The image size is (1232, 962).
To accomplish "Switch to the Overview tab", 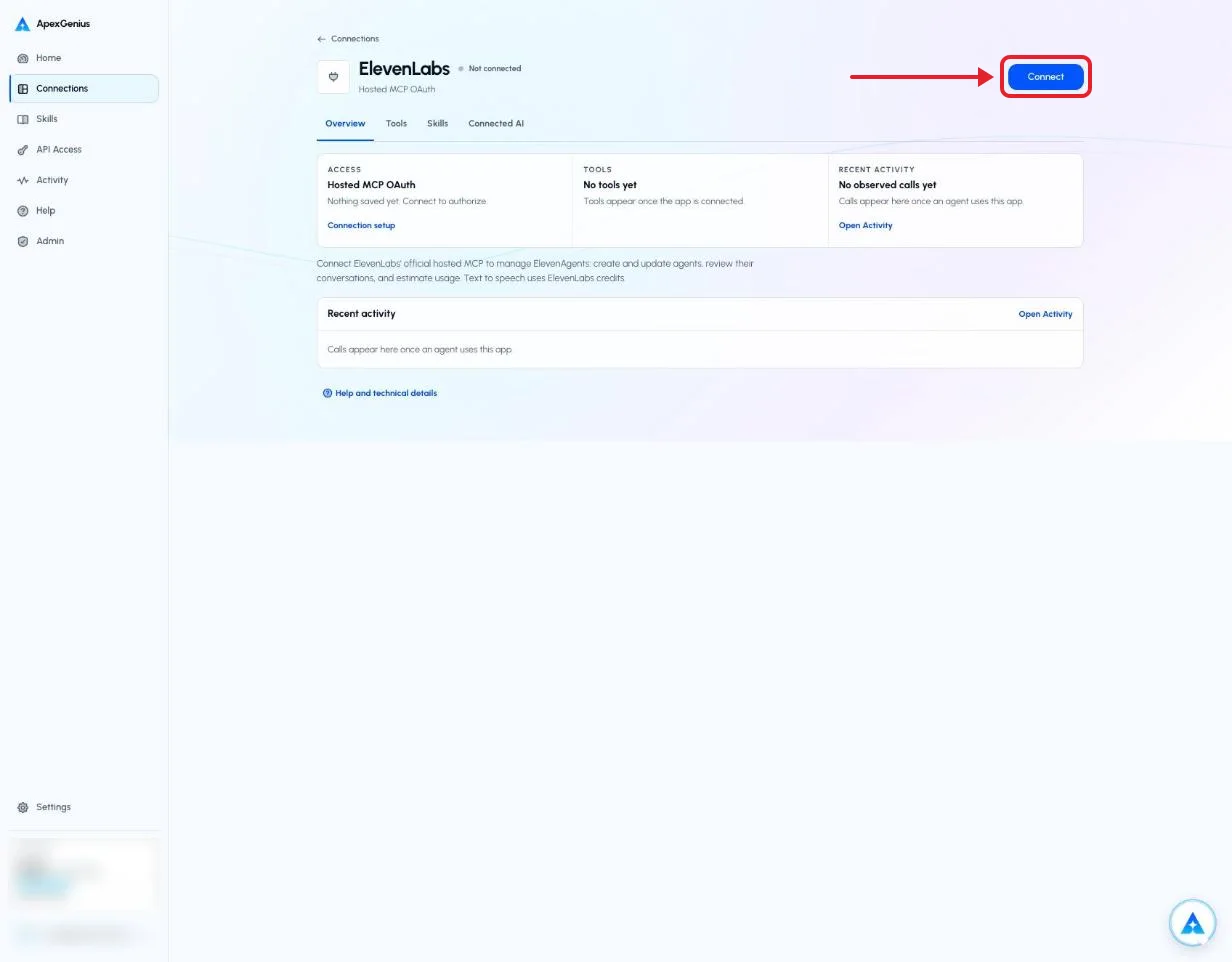I will tap(345, 124).
